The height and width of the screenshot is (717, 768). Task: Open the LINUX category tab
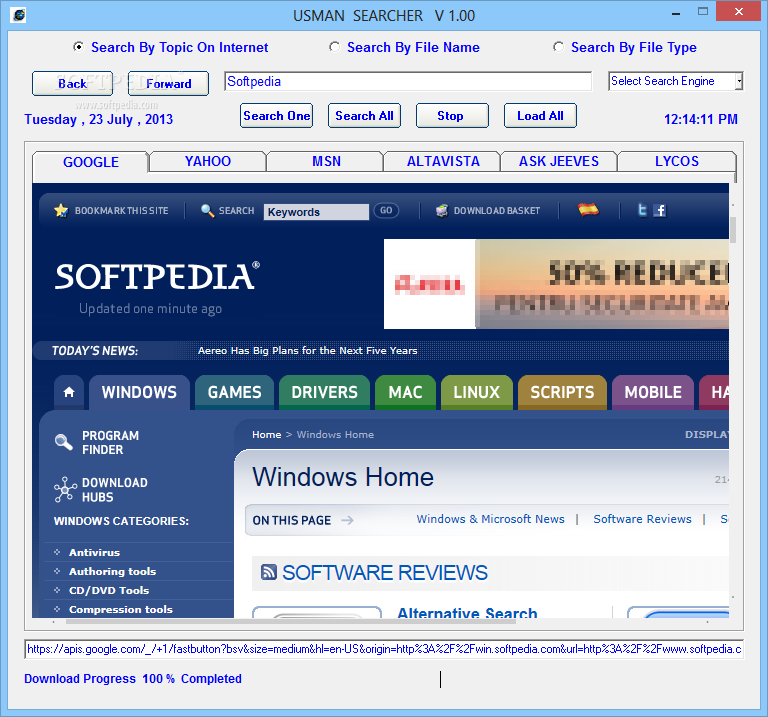pos(477,392)
